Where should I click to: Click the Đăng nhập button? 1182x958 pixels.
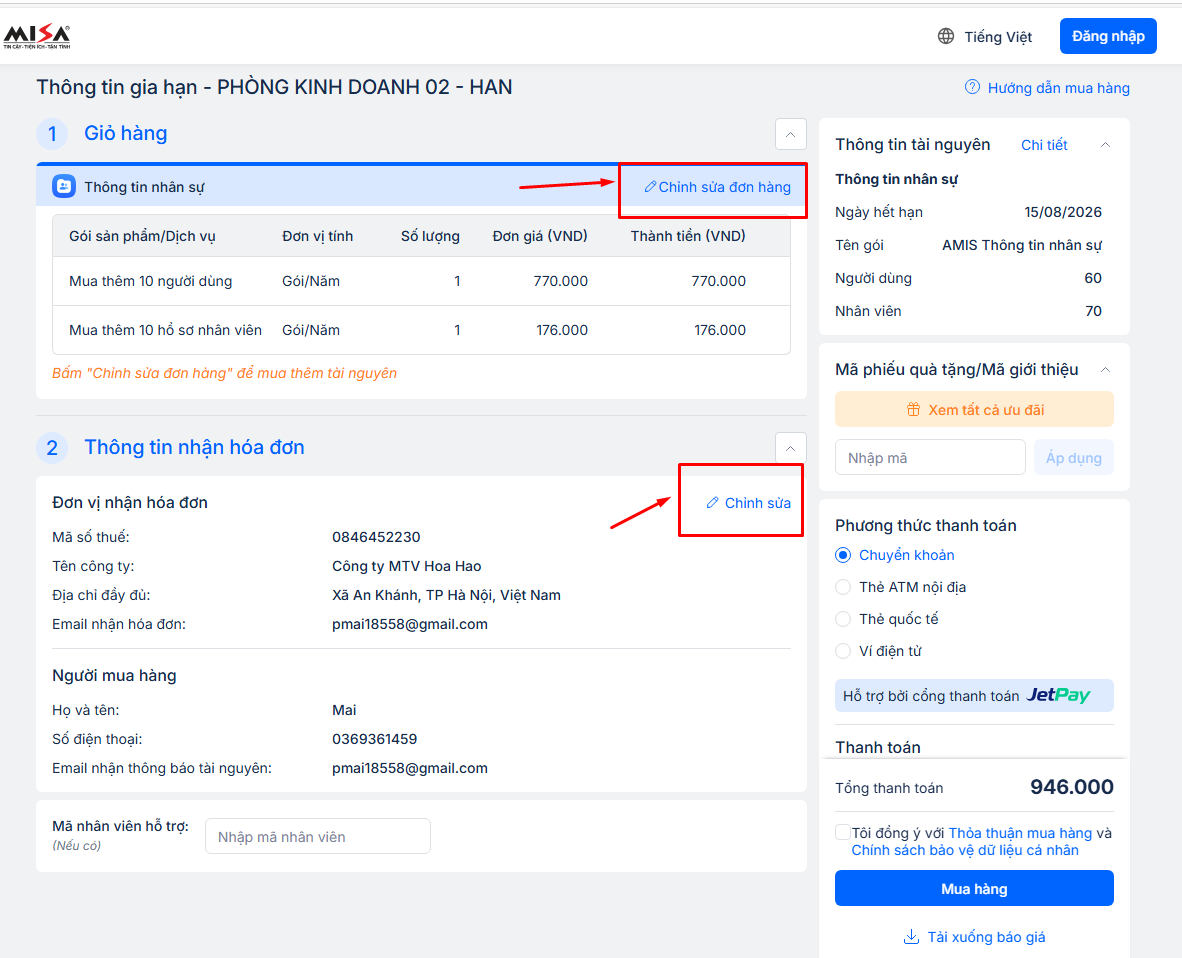pos(1108,36)
